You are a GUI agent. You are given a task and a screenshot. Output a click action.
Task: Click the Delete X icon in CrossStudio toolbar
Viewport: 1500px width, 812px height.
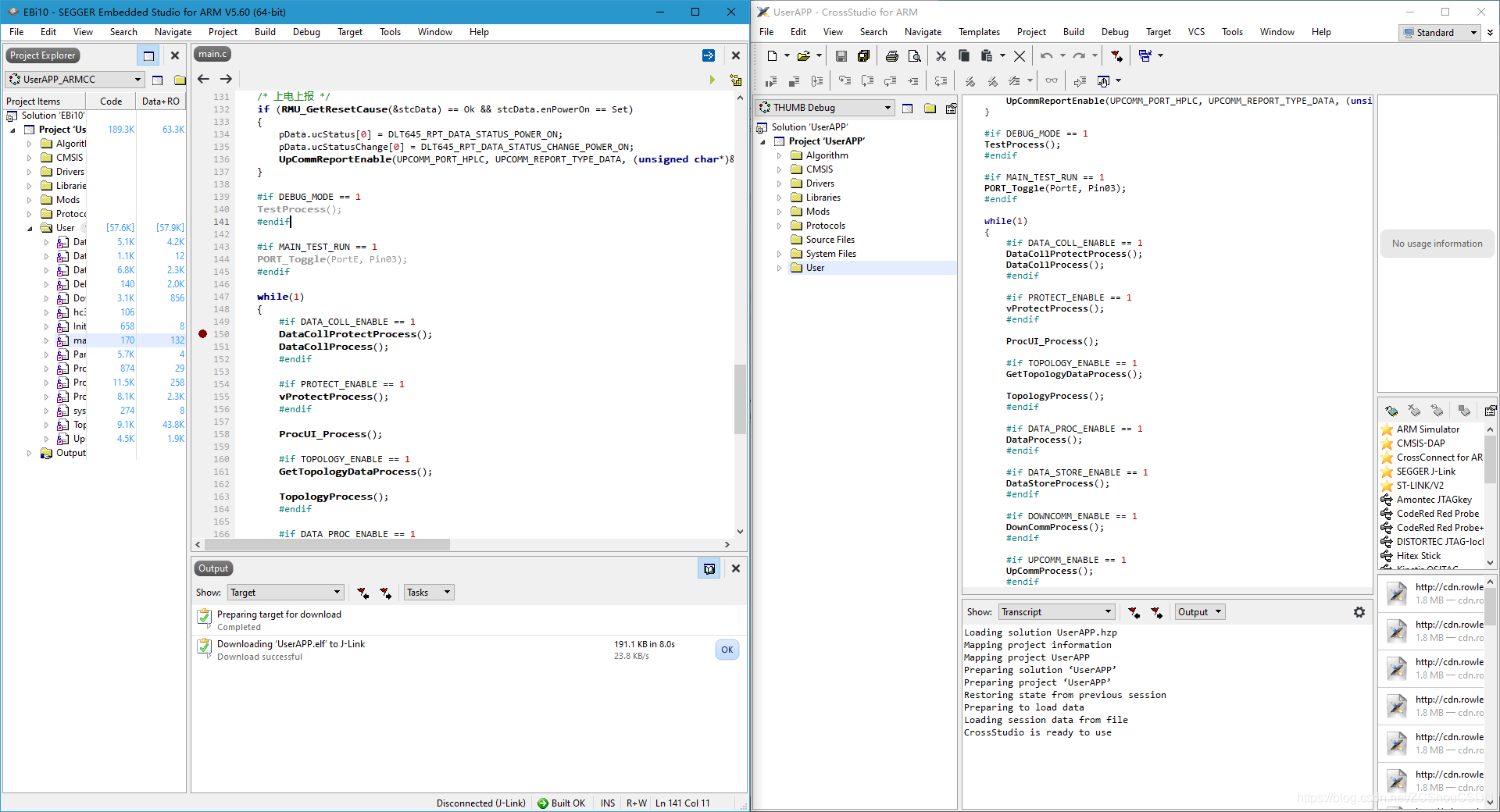pos(1020,55)
